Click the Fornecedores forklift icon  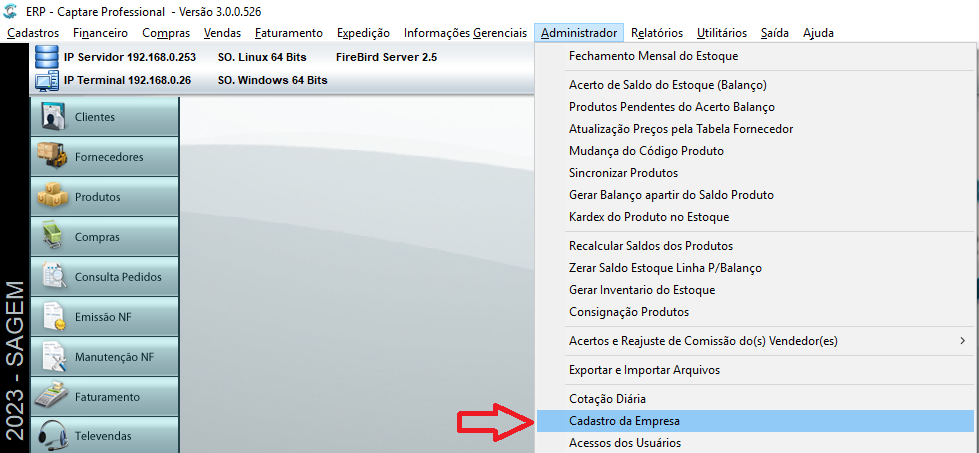click(x=52, y=157)
